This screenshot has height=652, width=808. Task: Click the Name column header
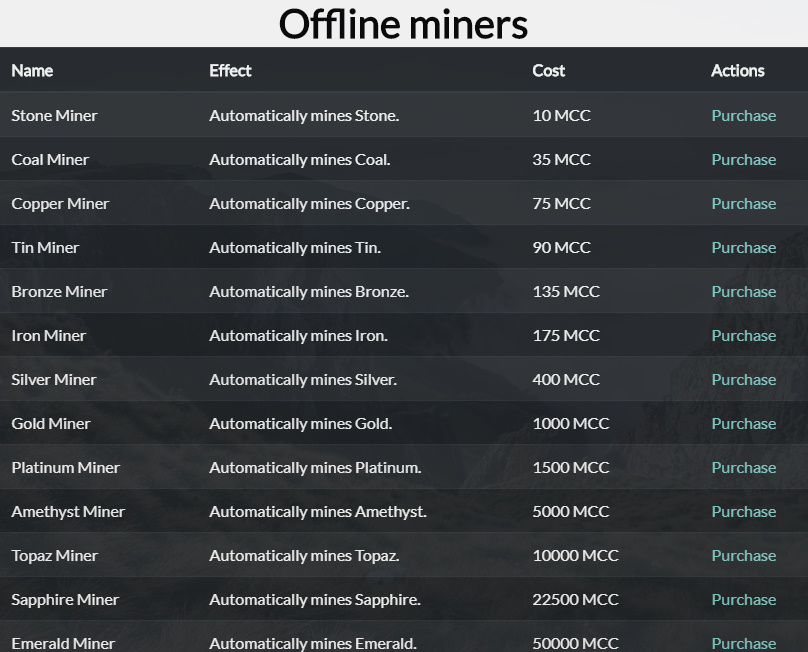[32, 71]
